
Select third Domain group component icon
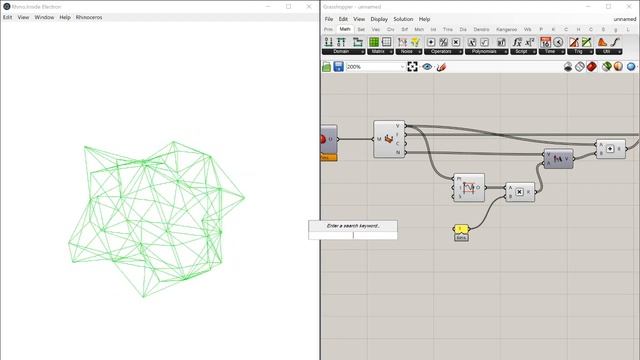click(x=358, y=42)
